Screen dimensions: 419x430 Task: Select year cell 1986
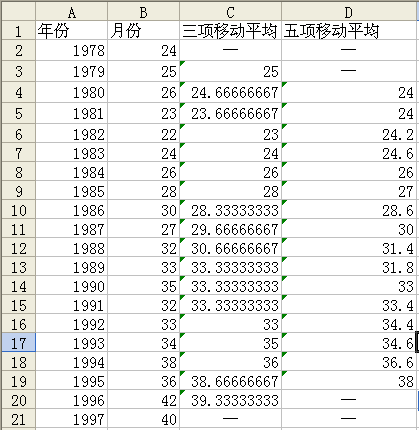tap(72, 210)
